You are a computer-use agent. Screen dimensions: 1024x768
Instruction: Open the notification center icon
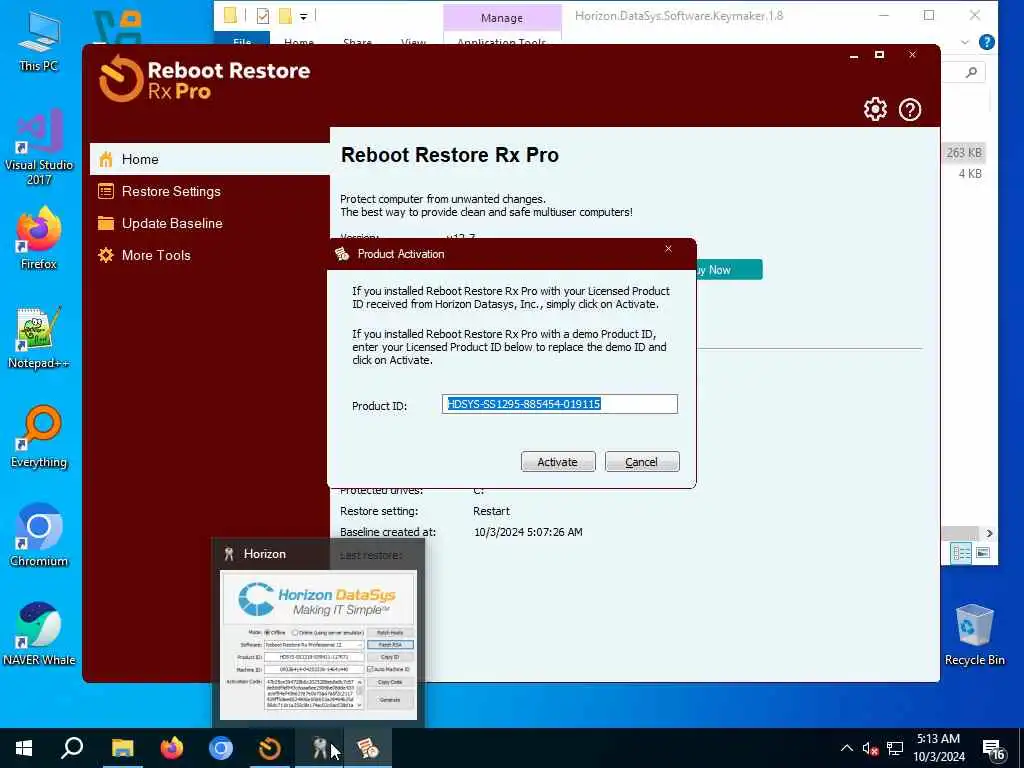(993, 750)
